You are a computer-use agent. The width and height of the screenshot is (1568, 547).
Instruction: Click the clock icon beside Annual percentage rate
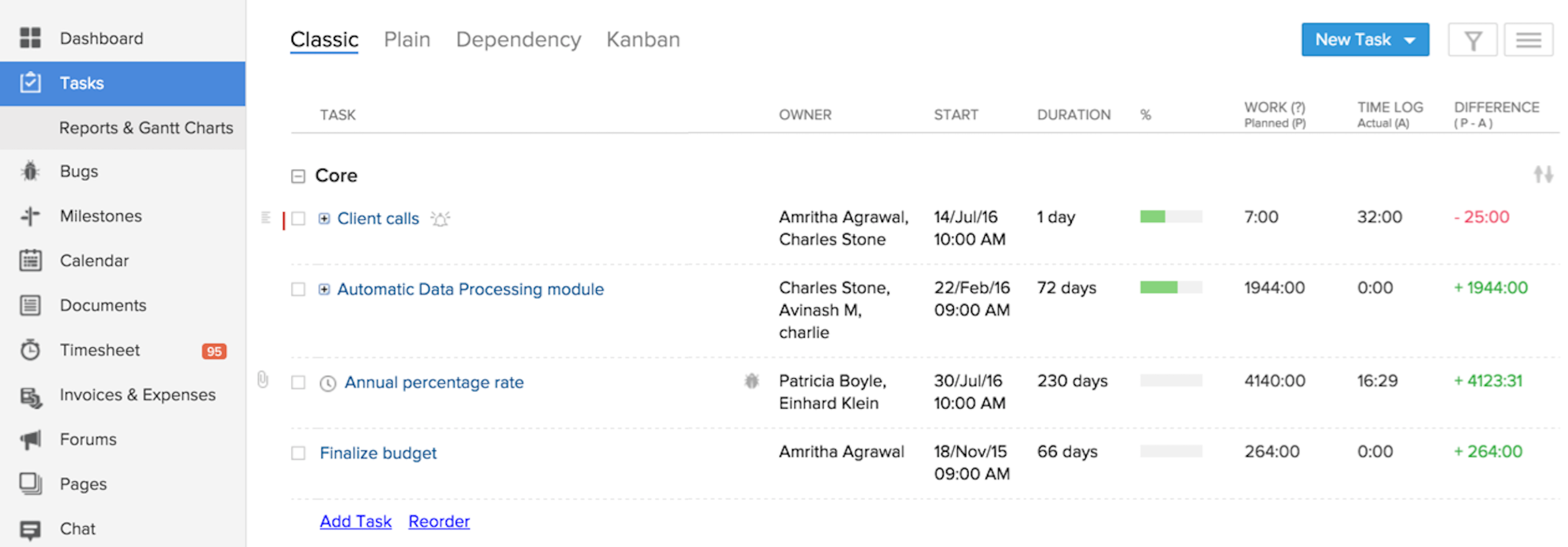(327, 383)
